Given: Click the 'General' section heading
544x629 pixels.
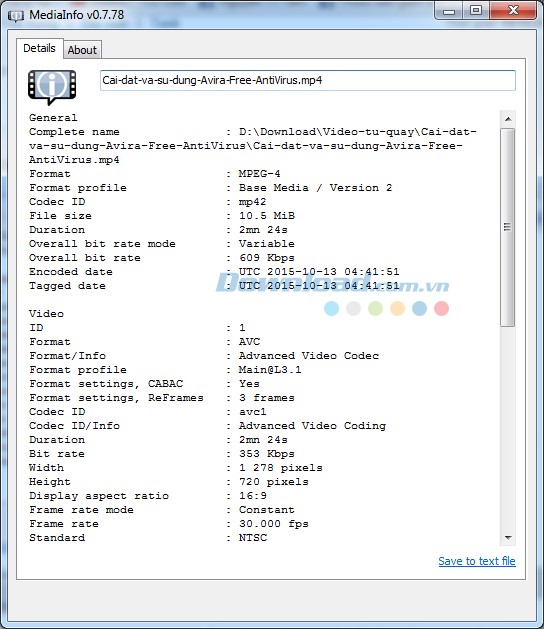Looking at the screenshot, I should coord(53,118).
